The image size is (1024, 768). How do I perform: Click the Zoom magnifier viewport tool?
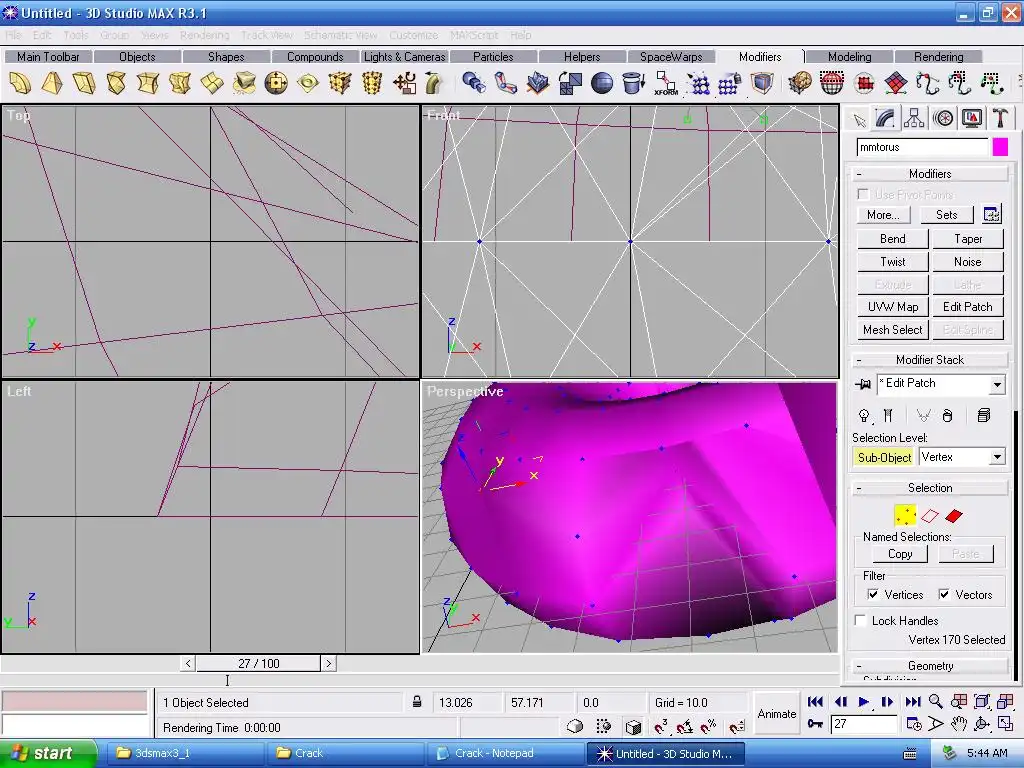(x=936, y=702)
